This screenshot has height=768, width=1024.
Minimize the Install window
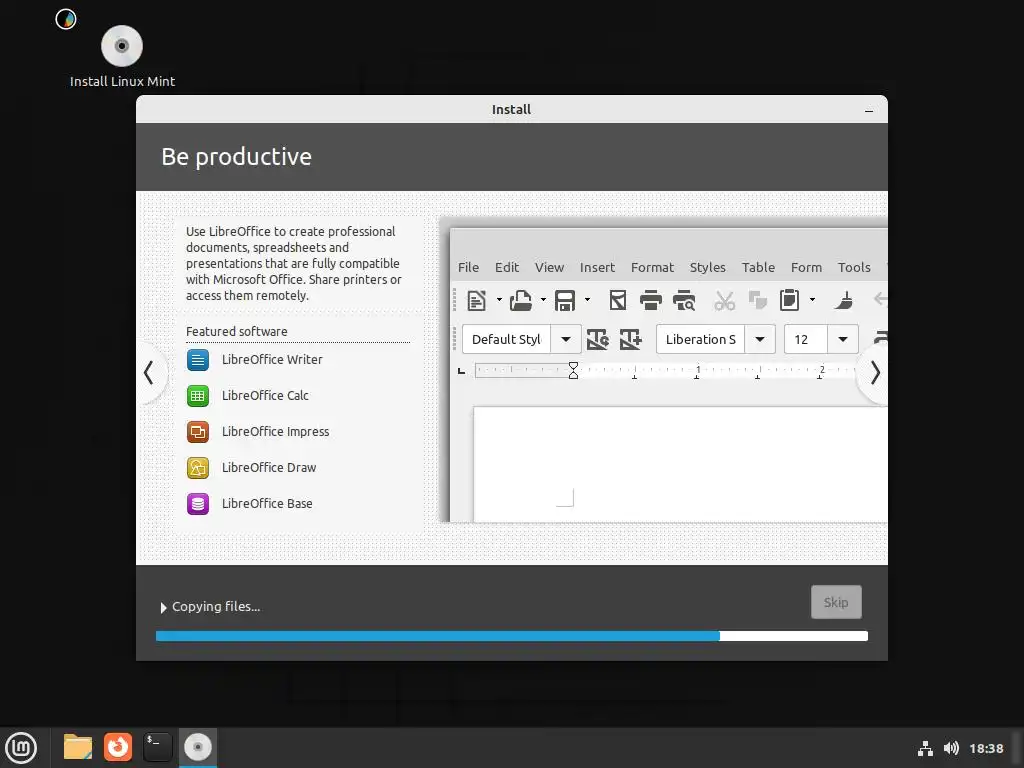[x=869, y=110]
